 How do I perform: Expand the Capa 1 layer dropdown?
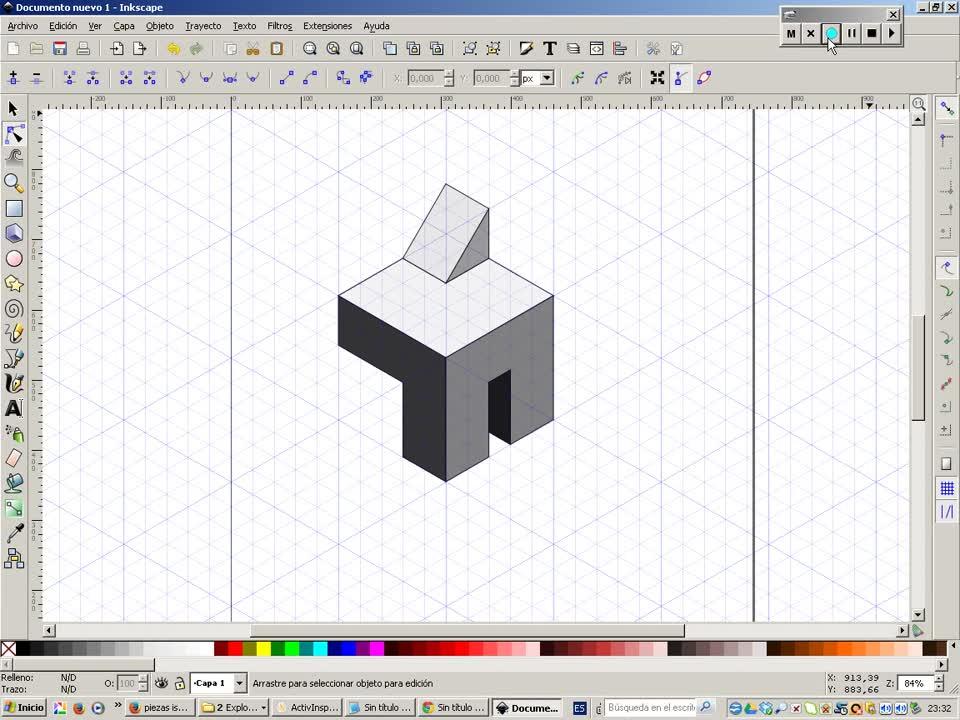click(239, 683)
